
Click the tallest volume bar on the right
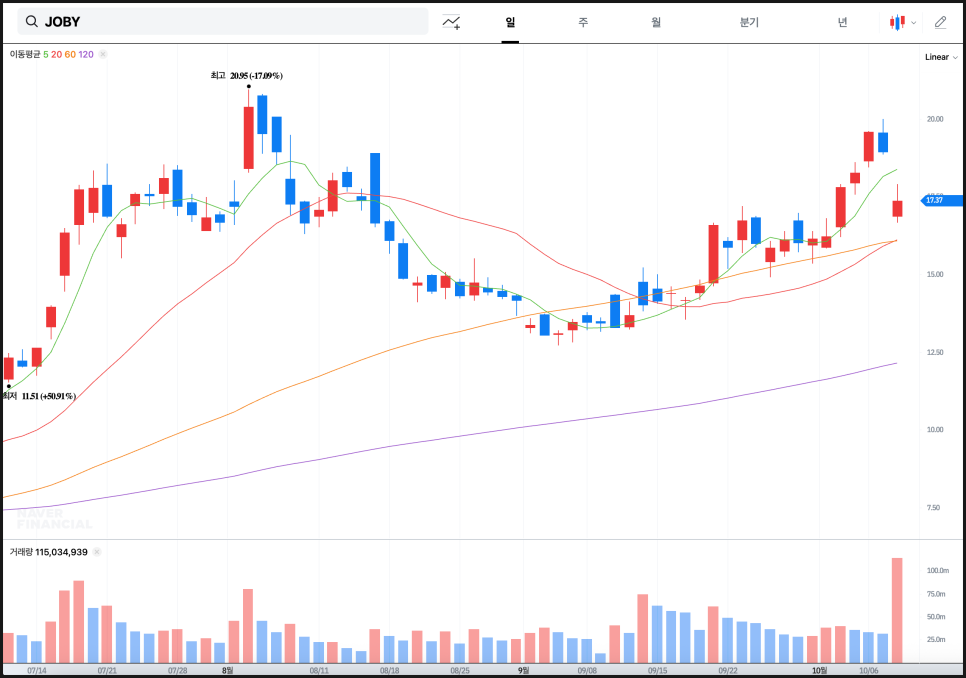click(x=897, y=610)
